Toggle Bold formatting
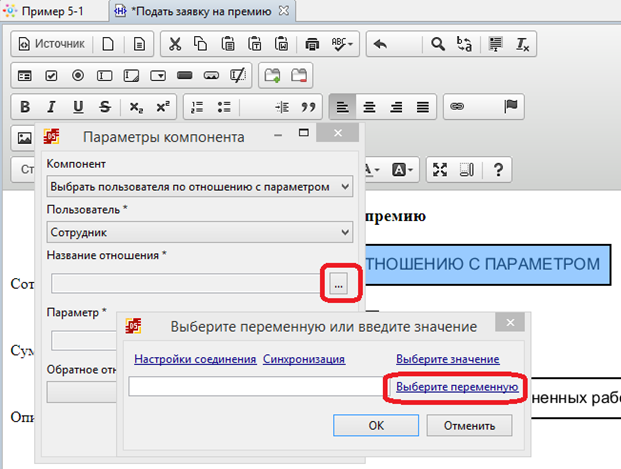 click(25, 106)
